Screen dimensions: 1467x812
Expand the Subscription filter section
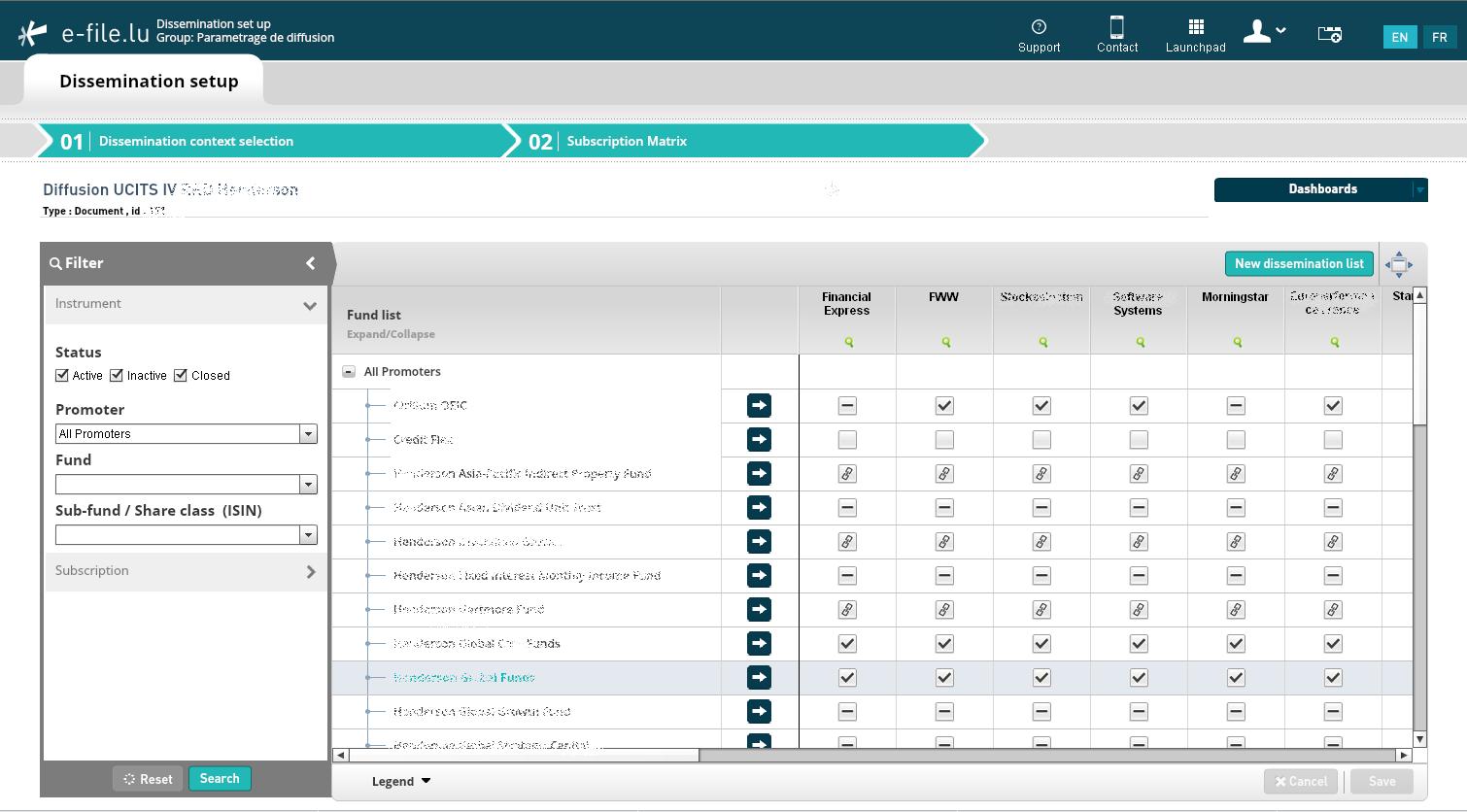click(186, 571)
